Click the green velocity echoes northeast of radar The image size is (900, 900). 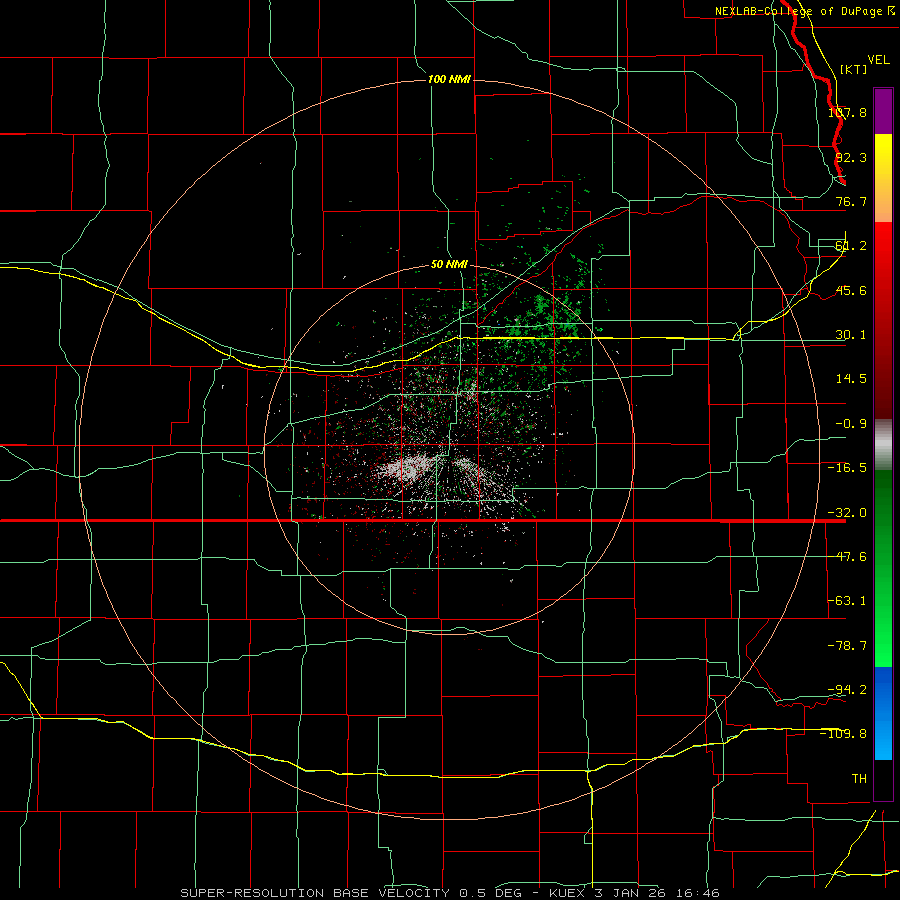point(542,321)
